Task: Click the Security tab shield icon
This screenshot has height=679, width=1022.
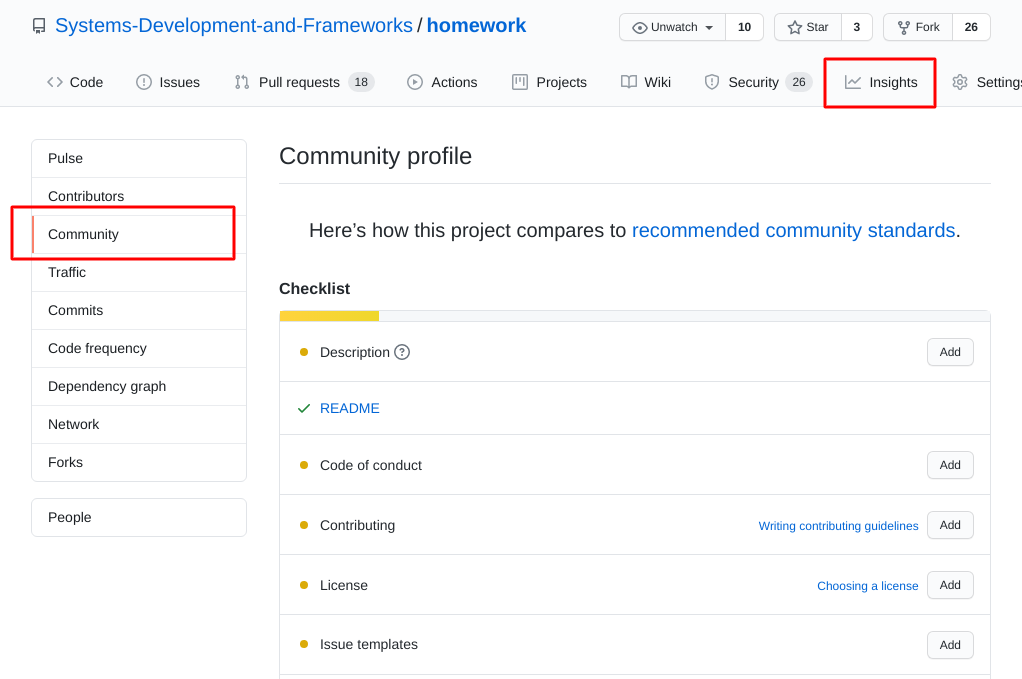Action: [x=712, y=82]
